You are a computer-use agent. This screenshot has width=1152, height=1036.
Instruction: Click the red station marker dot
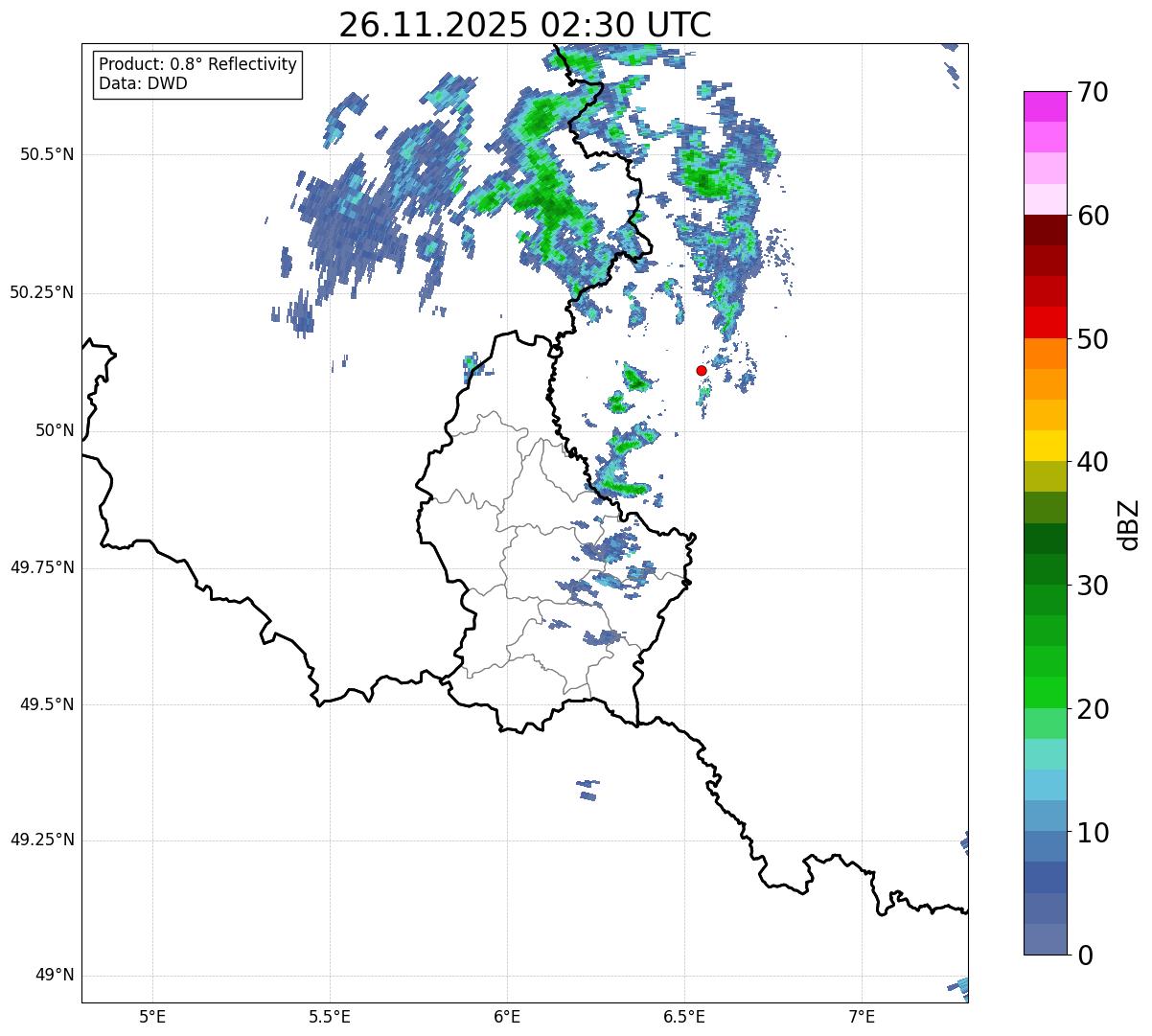702,370
